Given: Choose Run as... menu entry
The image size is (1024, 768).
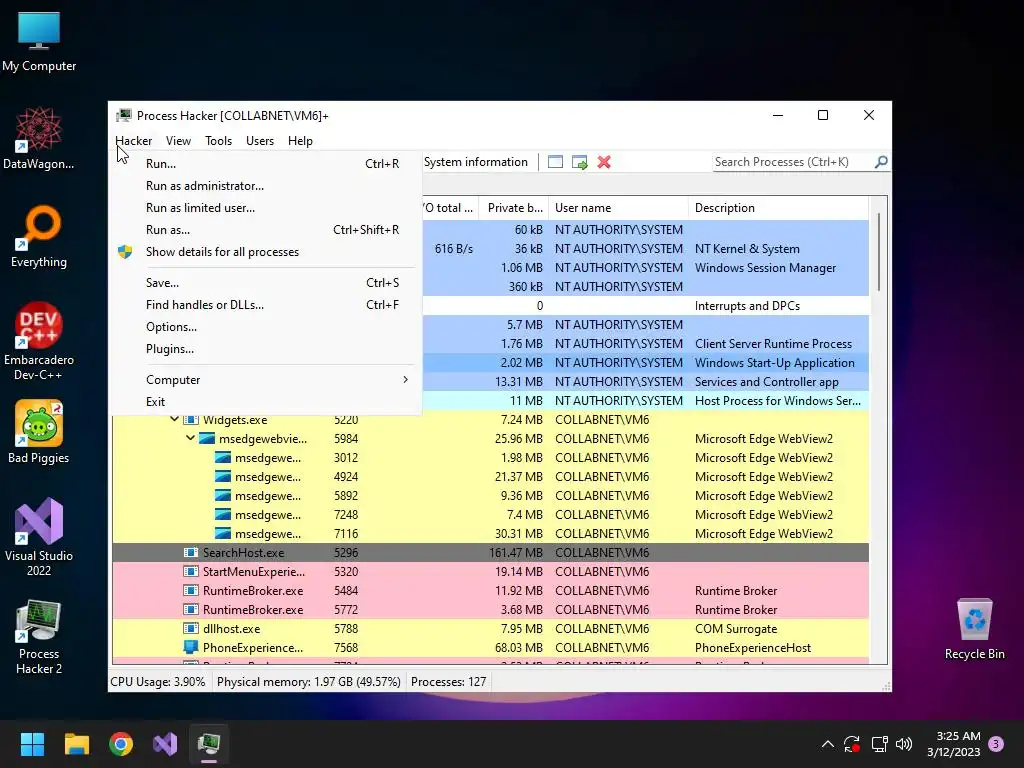Looking at the screenshot, I should click(x=266, y=230).
